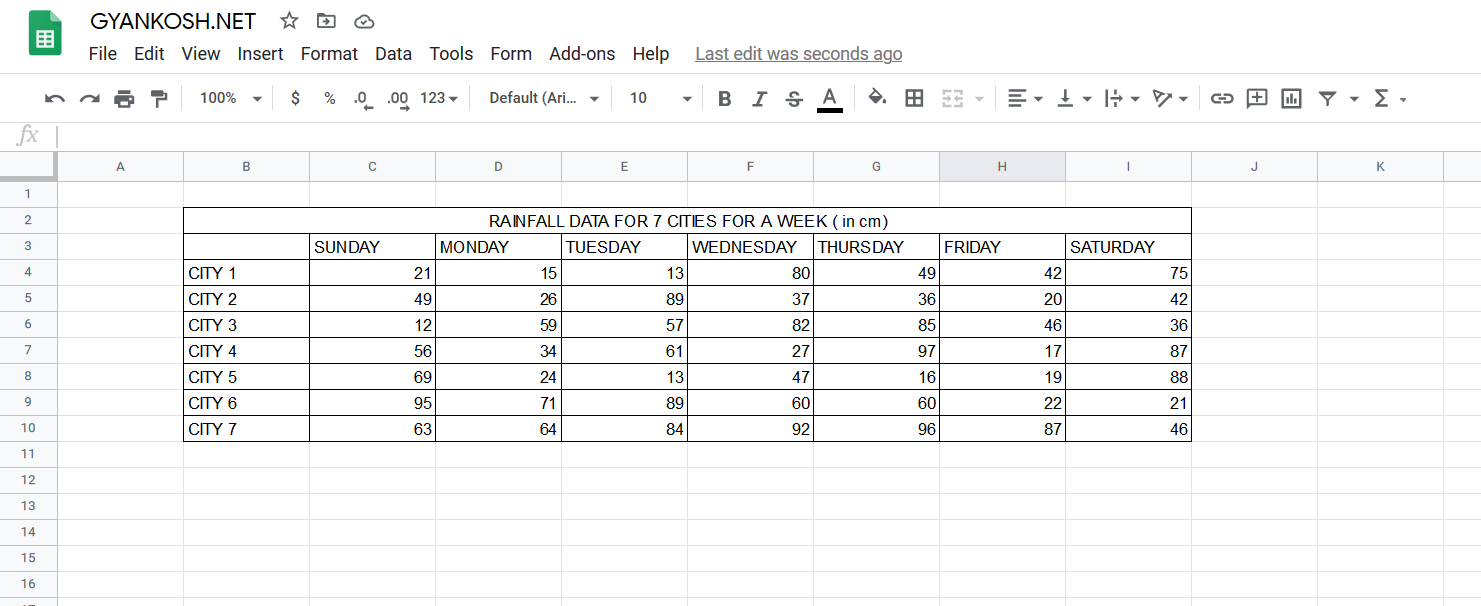1481x606 pixels.
Task: Create a filter
Action: tap(1326, 98)
